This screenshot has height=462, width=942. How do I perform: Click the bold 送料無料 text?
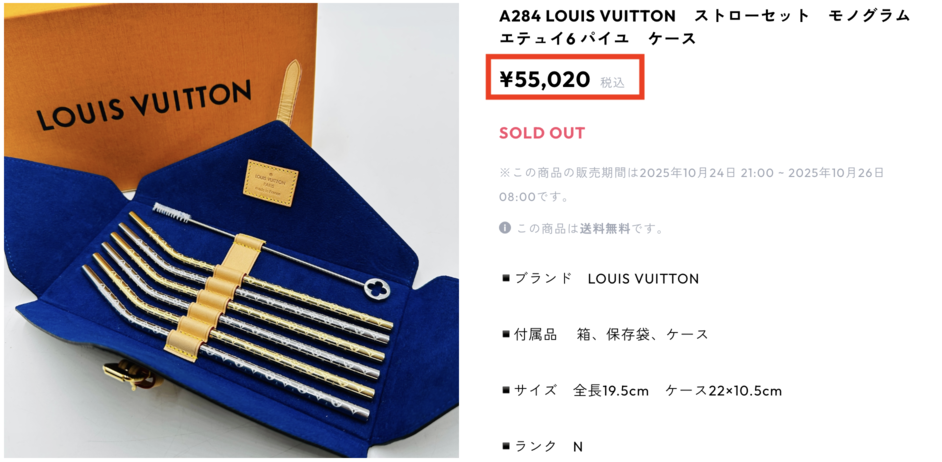coord(605,229)
